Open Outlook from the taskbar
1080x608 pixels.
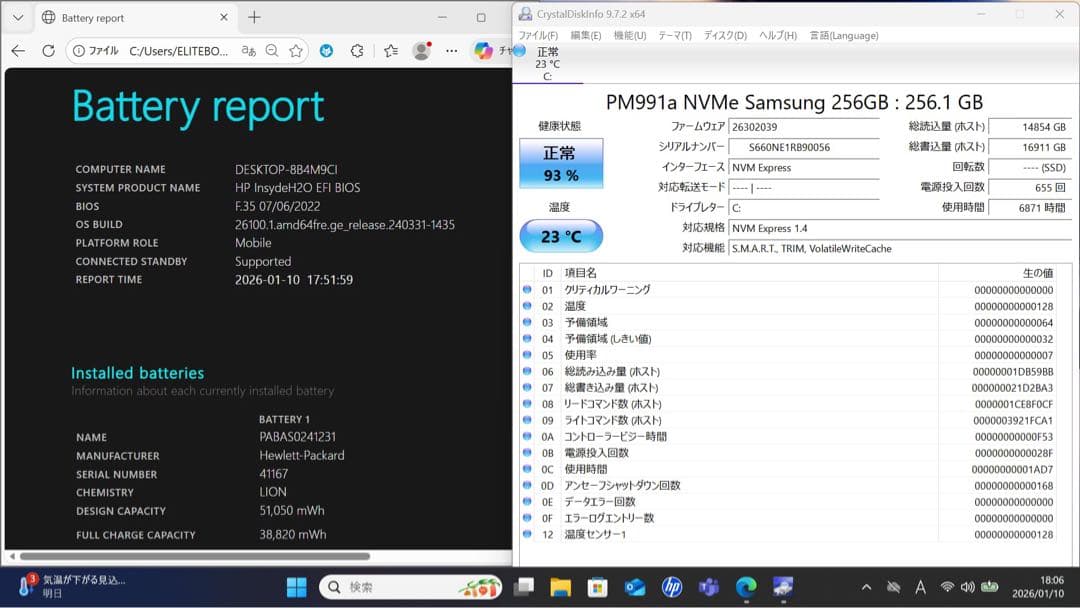(635, 587)
